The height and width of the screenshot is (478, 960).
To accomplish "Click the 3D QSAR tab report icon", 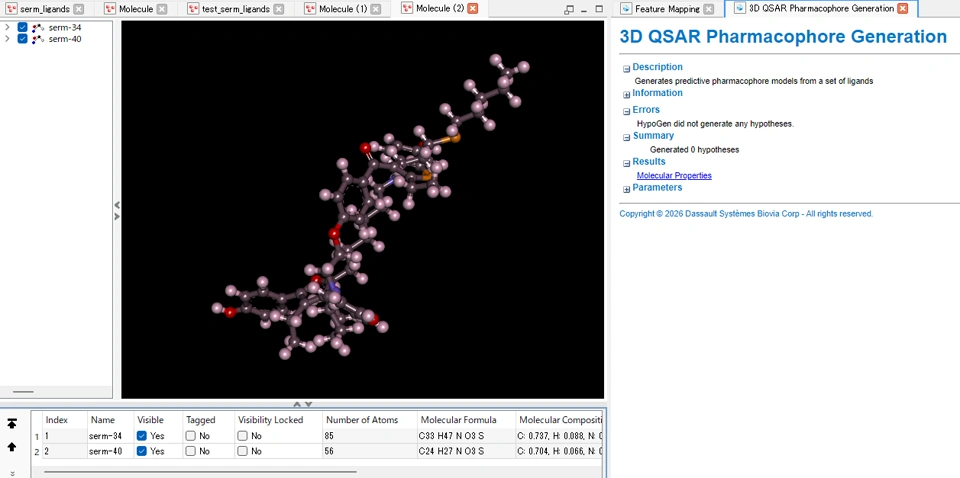I will tap(740, 9).
